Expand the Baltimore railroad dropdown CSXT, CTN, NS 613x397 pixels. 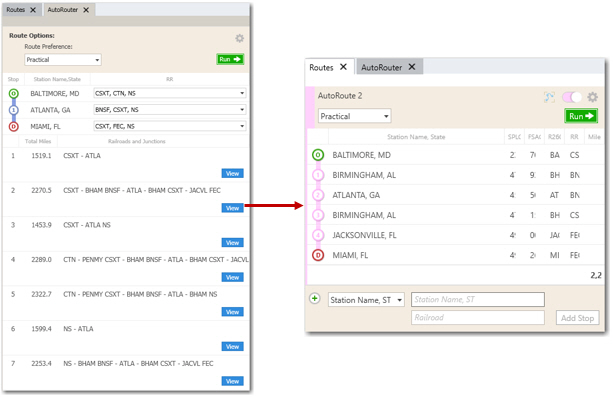click(x=170, y=93)
